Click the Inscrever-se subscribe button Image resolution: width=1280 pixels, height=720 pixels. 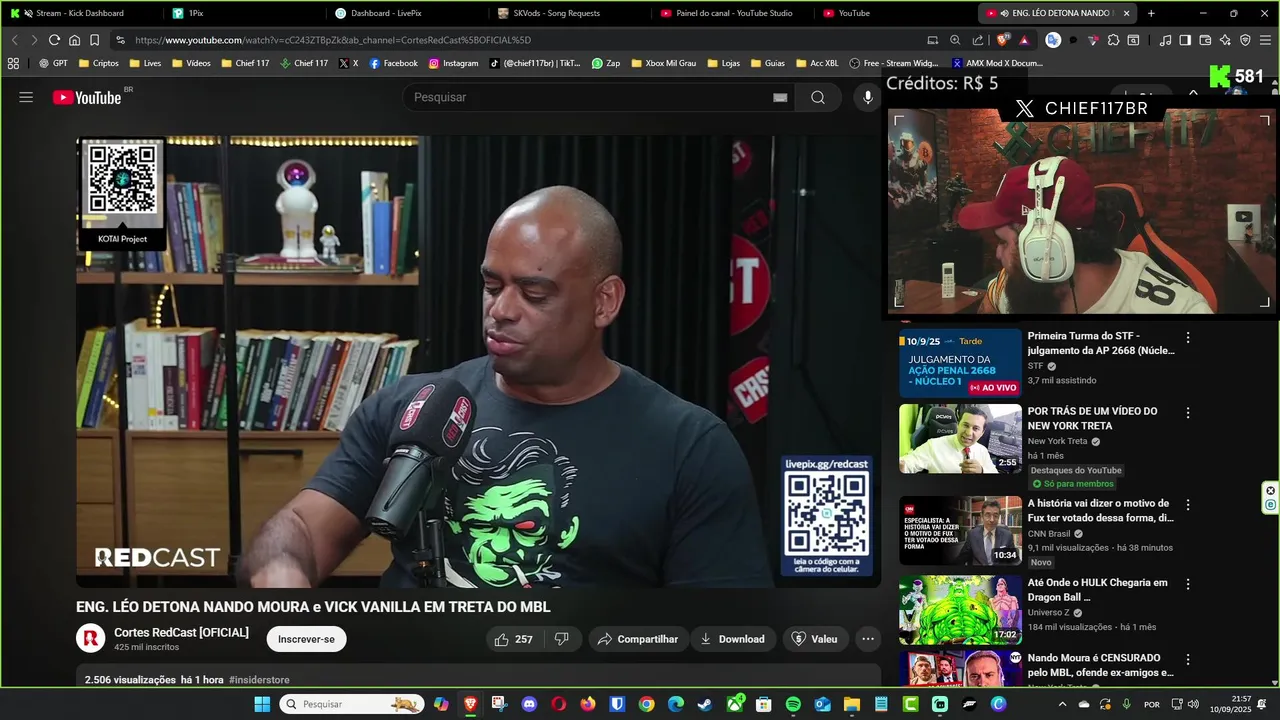pyautogui.click(x=306, y=639)
